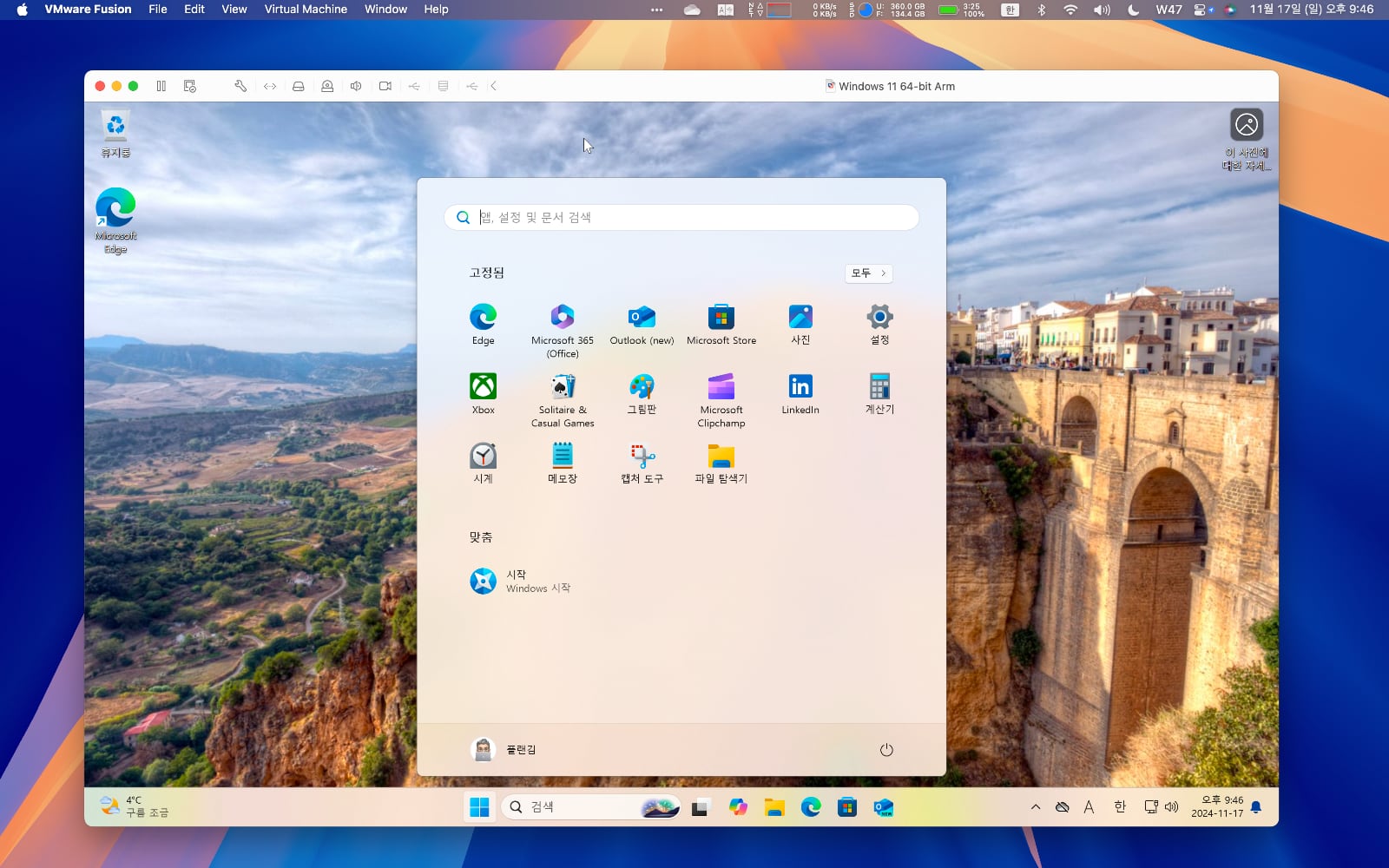
Task: Click the Windows volume tray icon
Action: pos(1171,807)
